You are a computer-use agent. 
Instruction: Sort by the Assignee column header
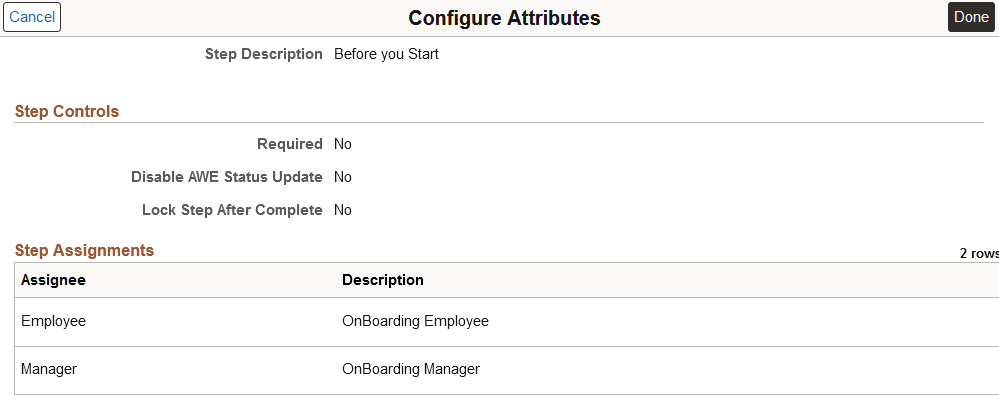coord(53,280)
